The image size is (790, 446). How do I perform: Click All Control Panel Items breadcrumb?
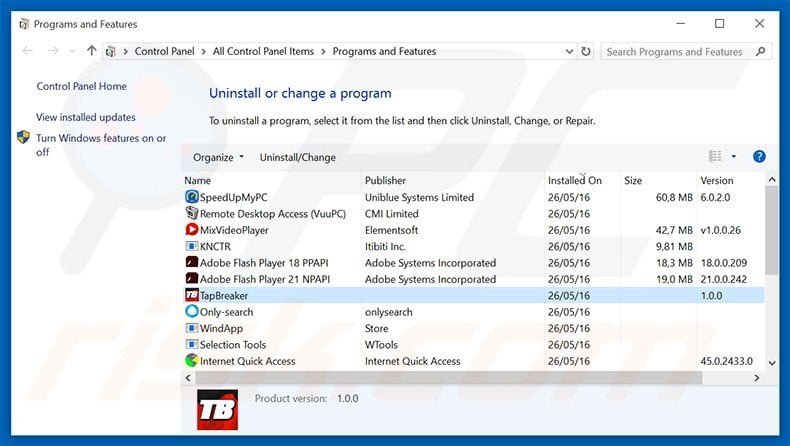coord(263,51)
